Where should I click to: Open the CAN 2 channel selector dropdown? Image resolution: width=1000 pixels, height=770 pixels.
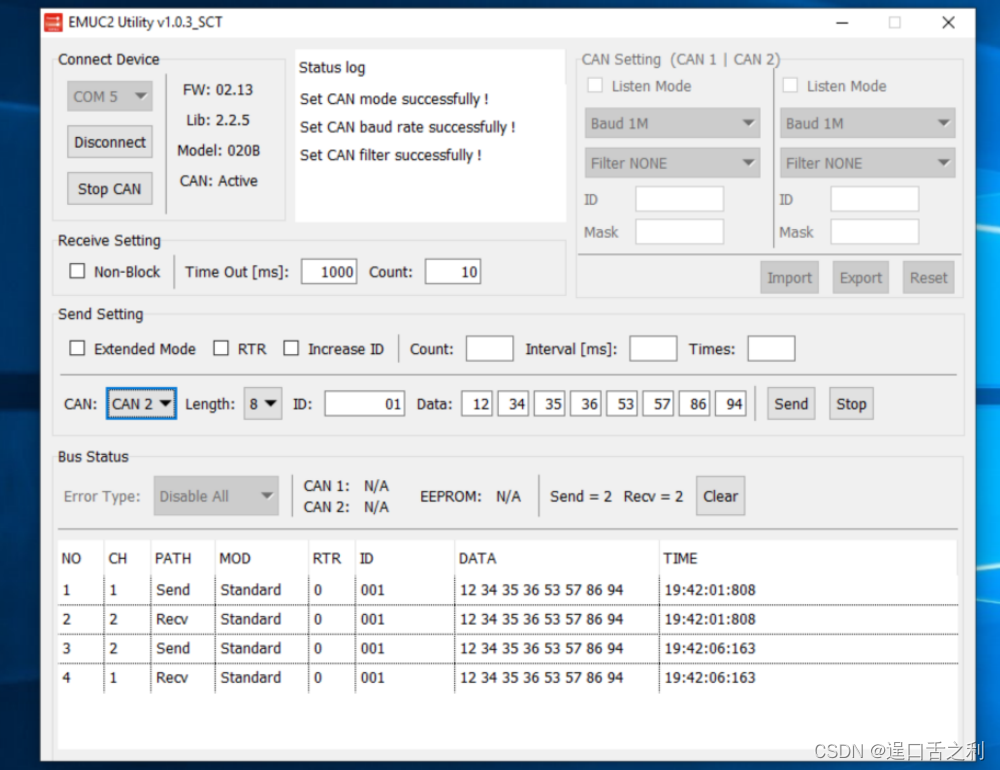141,404
